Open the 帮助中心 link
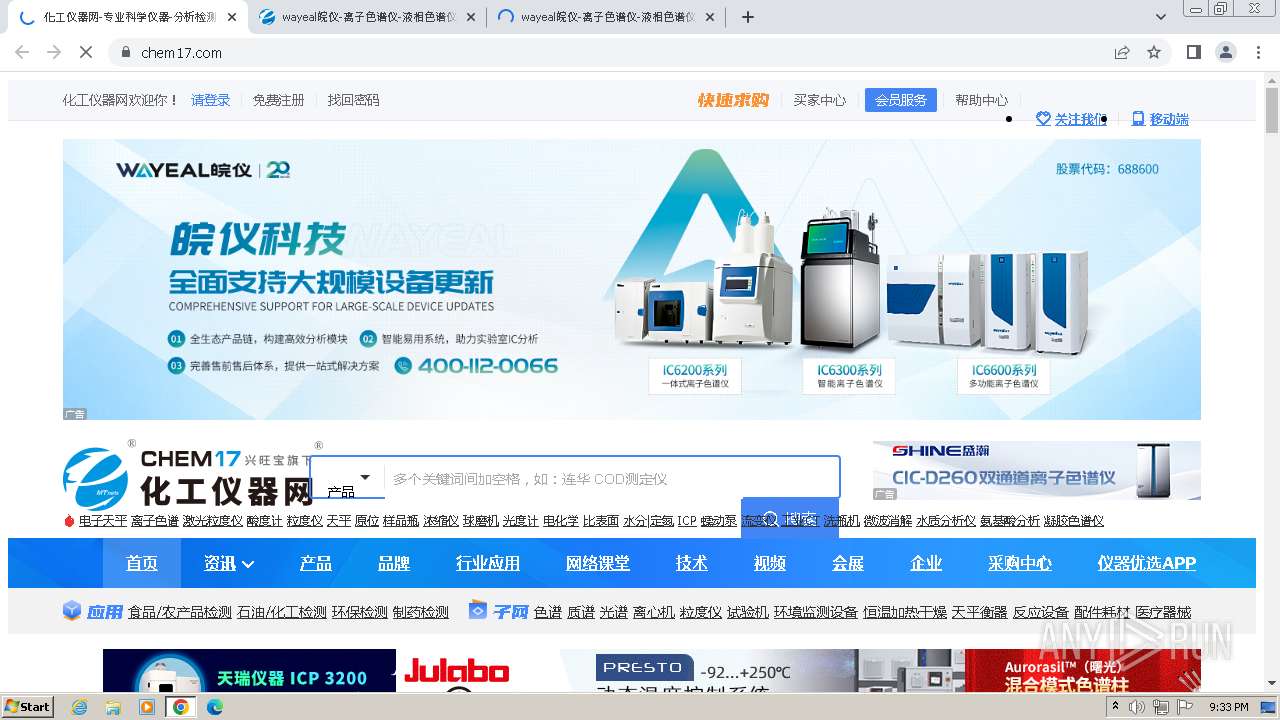The image size is (1280, 720). click(982, 100)
